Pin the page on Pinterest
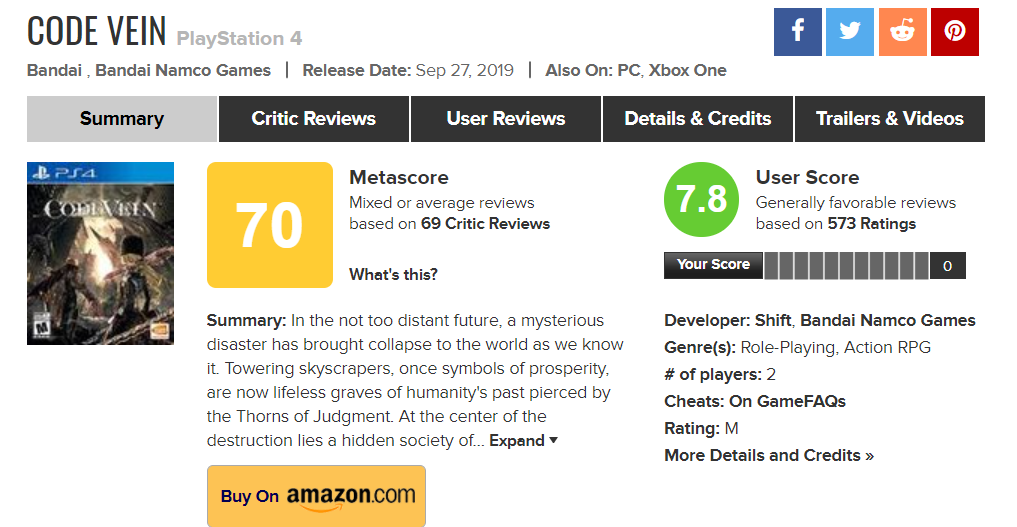This screenshot has width=1017, height=527. tap(954, 32)
